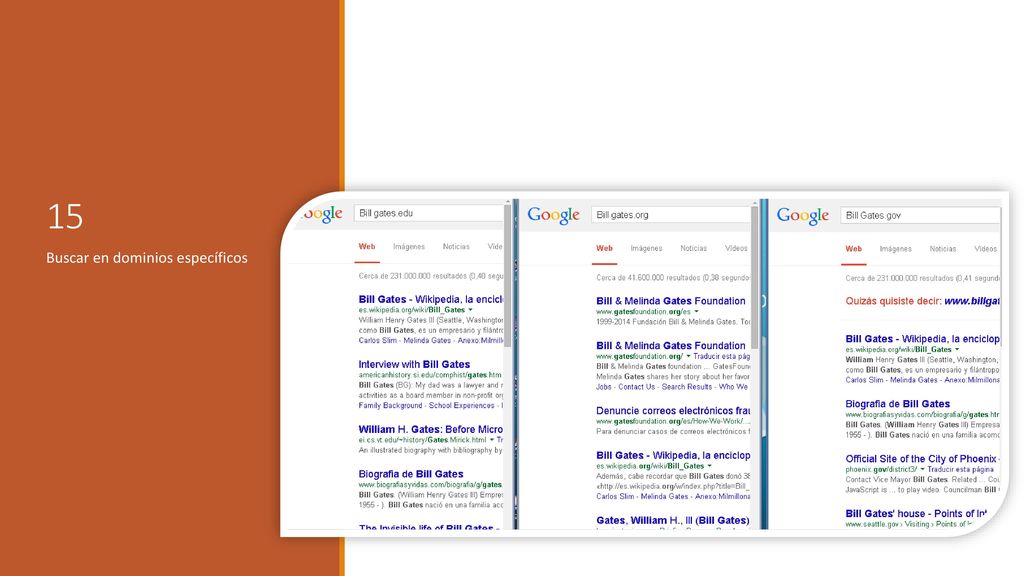Expand the arrow after ei.cs.vt.edu URL

[492, 440]
